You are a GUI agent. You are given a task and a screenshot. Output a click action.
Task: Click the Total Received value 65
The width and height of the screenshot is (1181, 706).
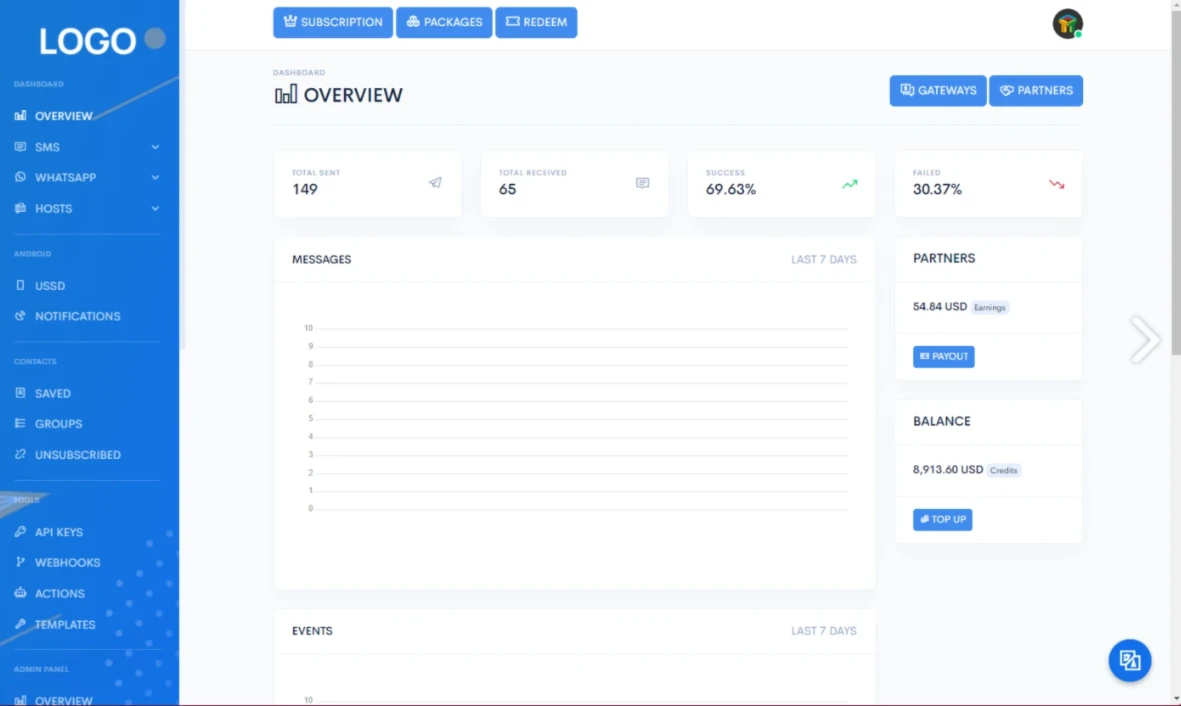click(x=507, y=189)
